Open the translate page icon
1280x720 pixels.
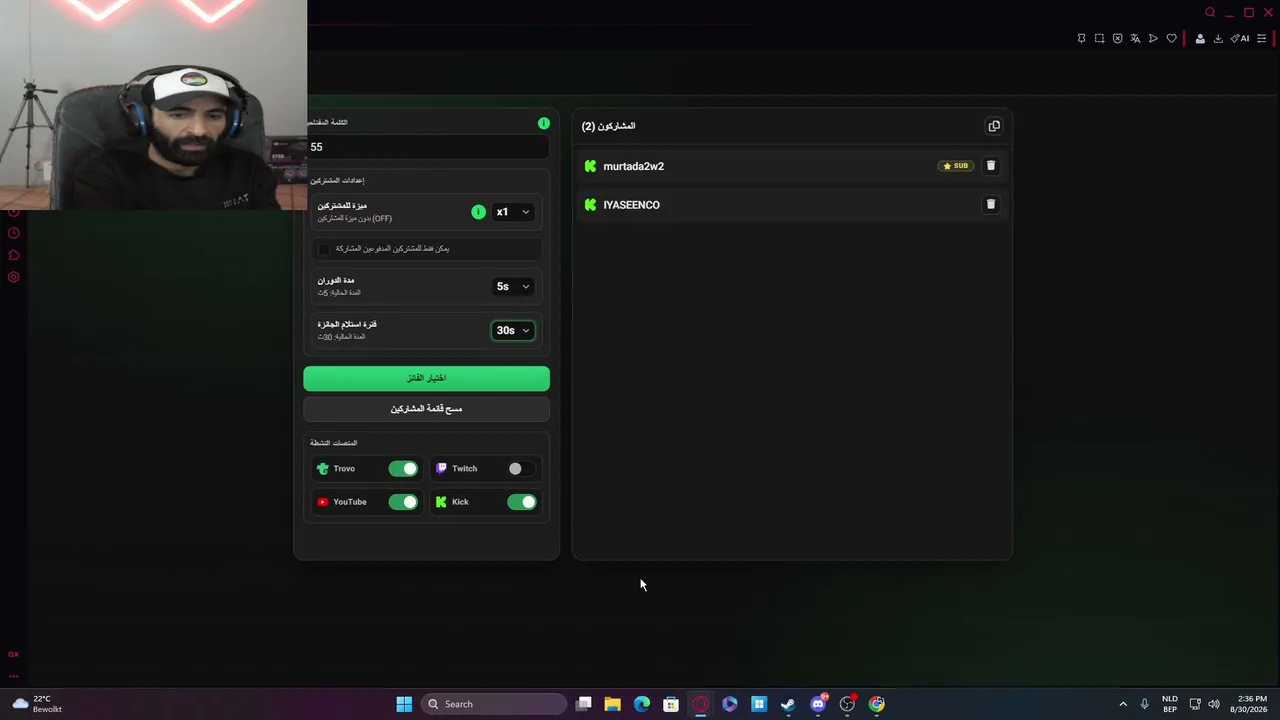tap(1135, 38)
